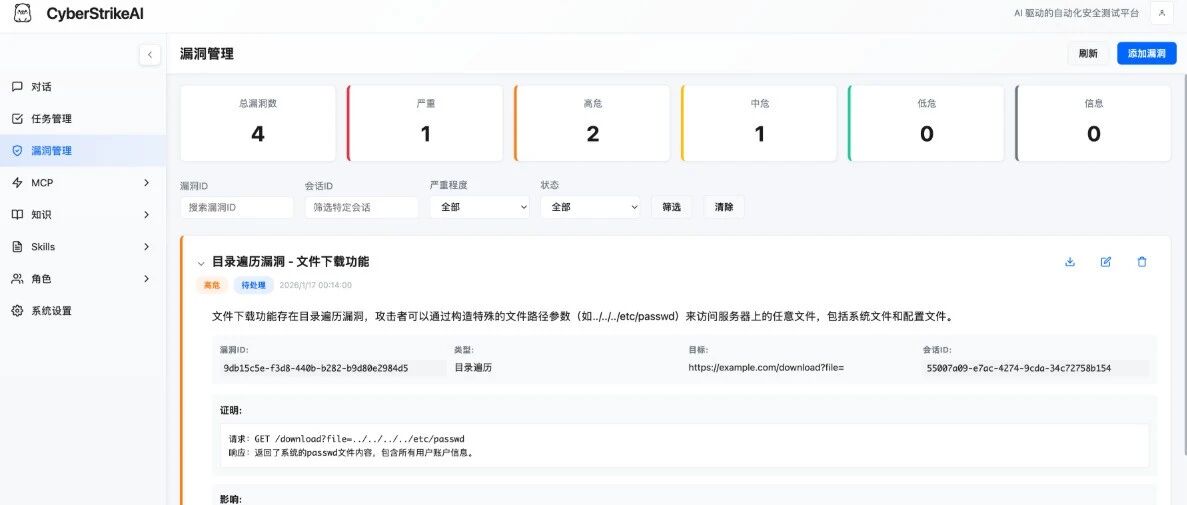Focus the 搜索漏洞ID input field
The image size is (1187, 505).
point(237,207)
